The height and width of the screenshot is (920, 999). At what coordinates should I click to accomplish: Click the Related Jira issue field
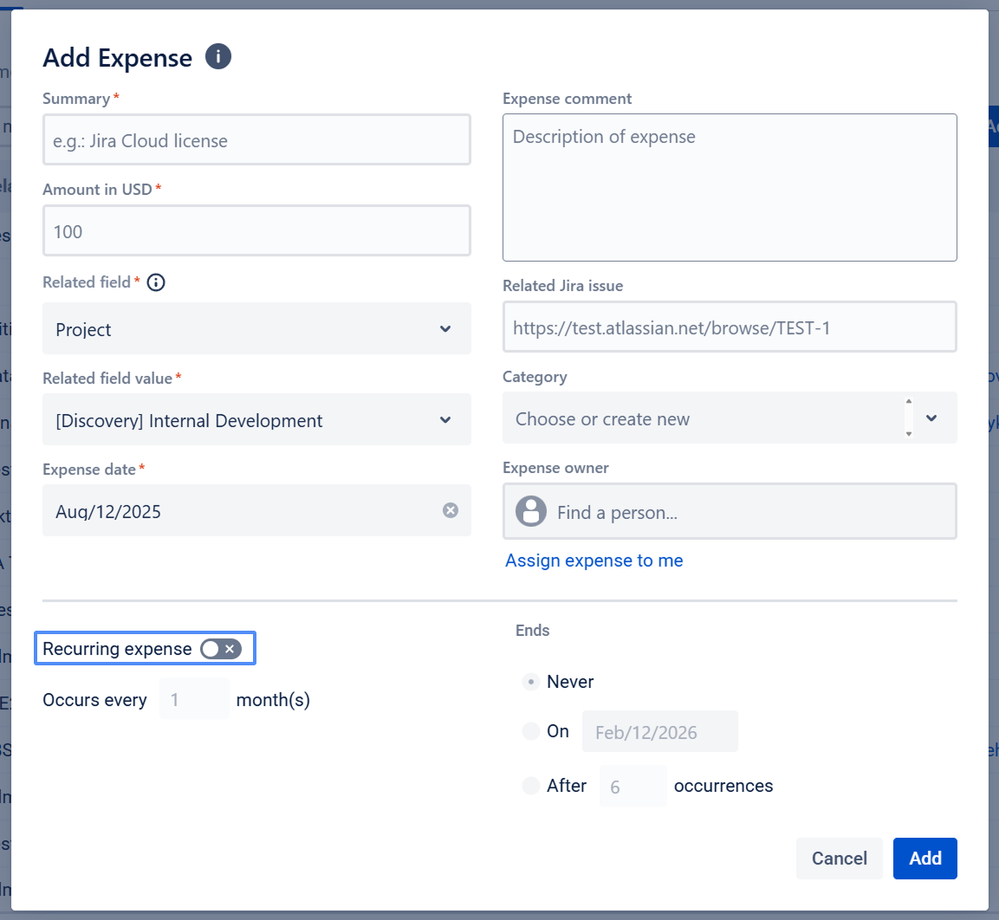pos(729,327)
